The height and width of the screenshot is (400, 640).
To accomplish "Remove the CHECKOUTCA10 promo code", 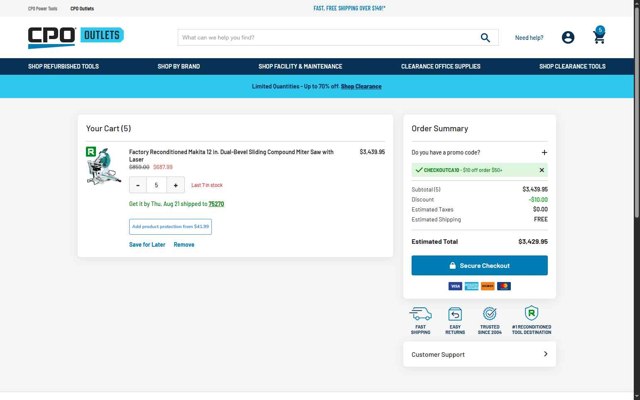I will click(542, 170).
